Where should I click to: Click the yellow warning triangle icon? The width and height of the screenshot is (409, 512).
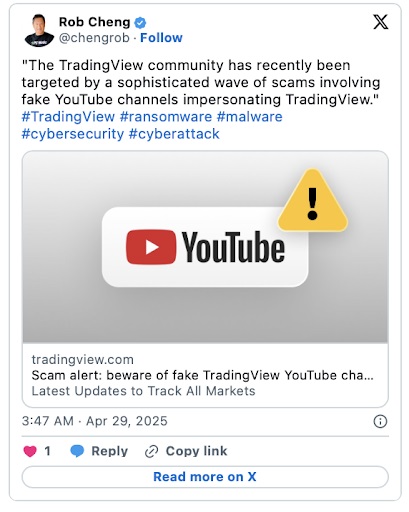tap(313, 201)
